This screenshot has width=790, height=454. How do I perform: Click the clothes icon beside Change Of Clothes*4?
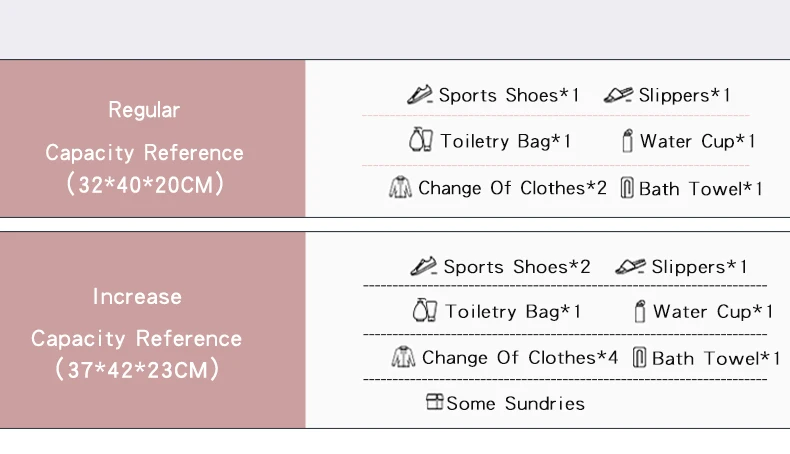point(403,357)
